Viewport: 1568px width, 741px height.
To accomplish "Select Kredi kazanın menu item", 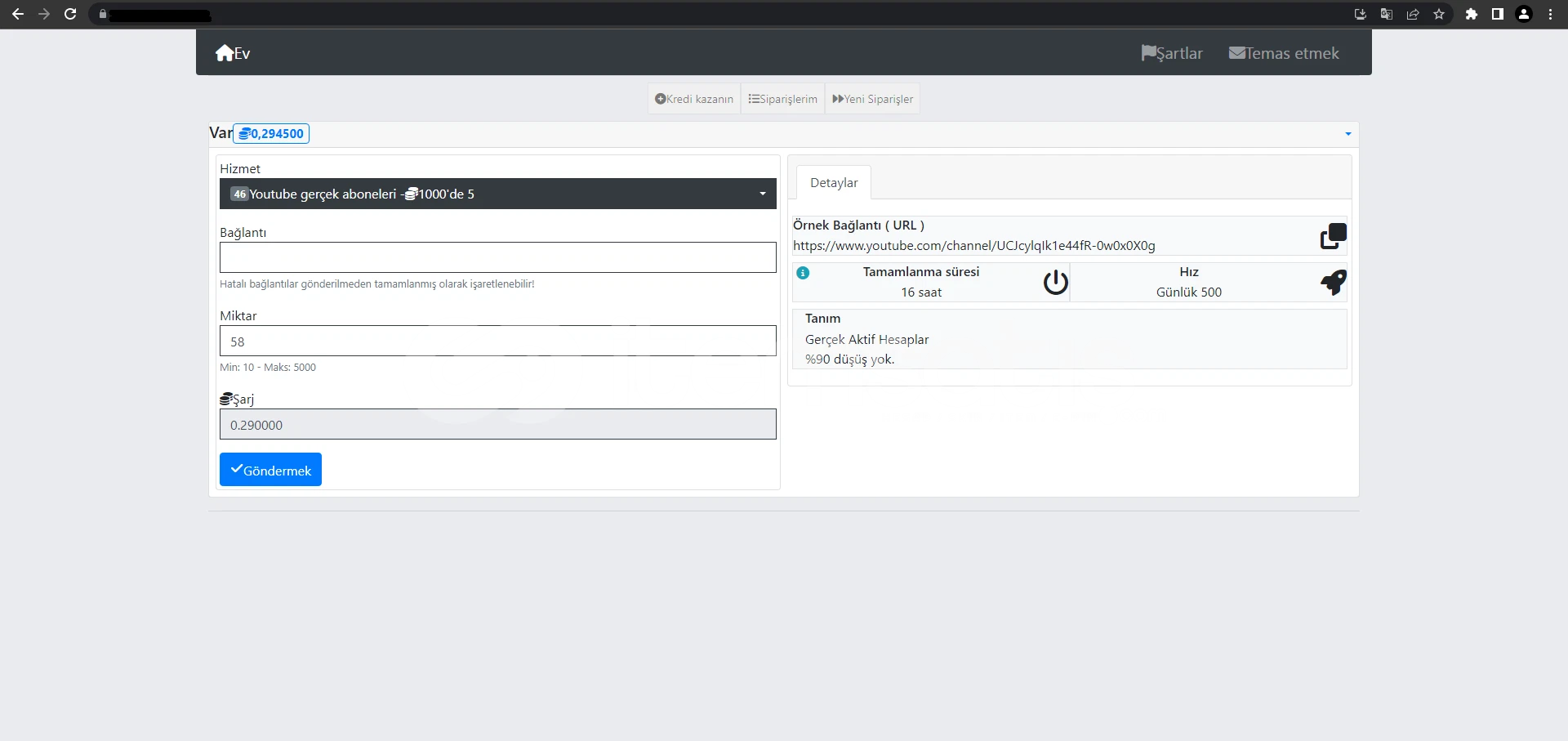I will click(x=694, y=99).
